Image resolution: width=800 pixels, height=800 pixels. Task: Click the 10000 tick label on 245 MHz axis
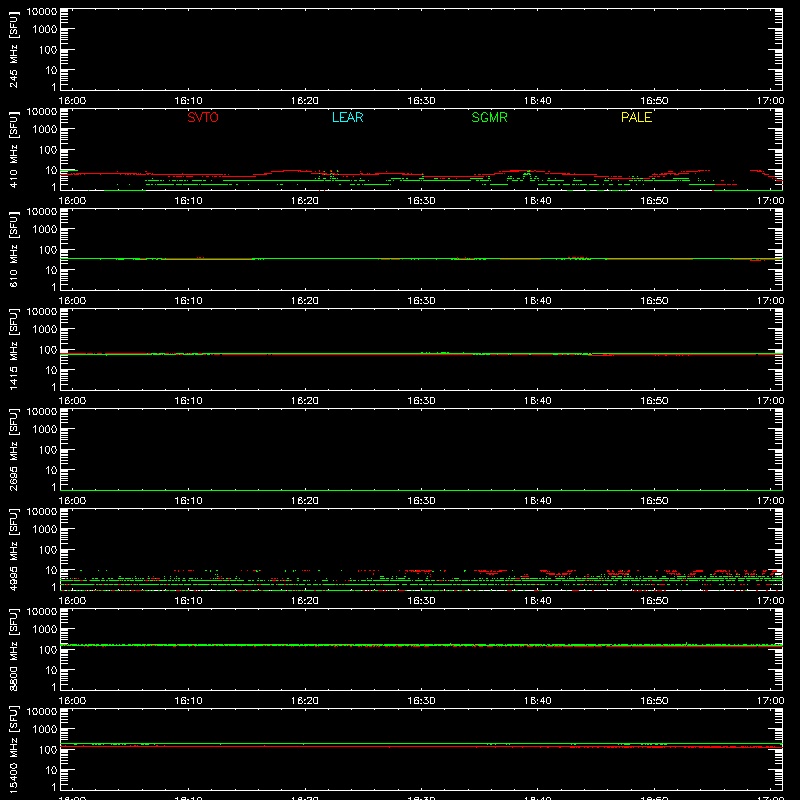tap(42, 11)
